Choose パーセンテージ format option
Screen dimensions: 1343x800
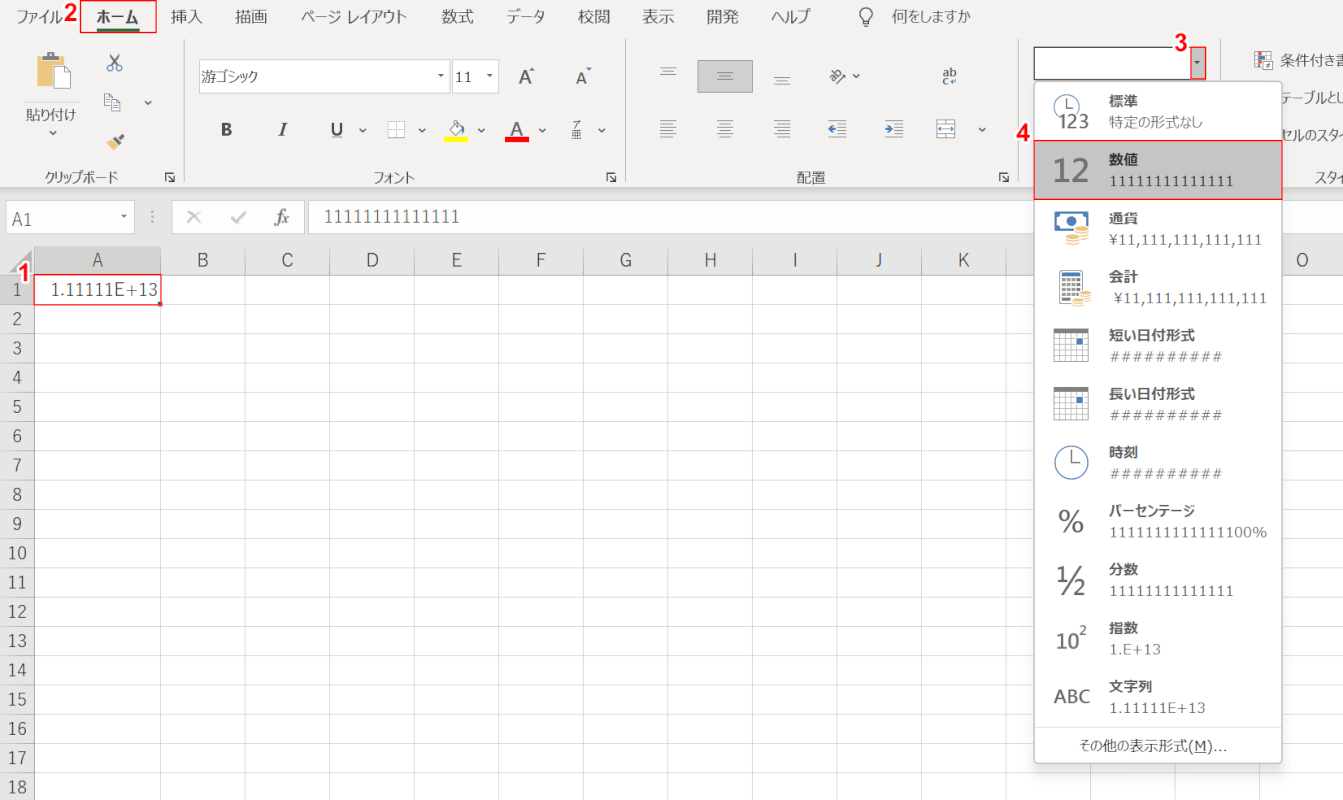pyautogui.click(x=1158, y=521)
